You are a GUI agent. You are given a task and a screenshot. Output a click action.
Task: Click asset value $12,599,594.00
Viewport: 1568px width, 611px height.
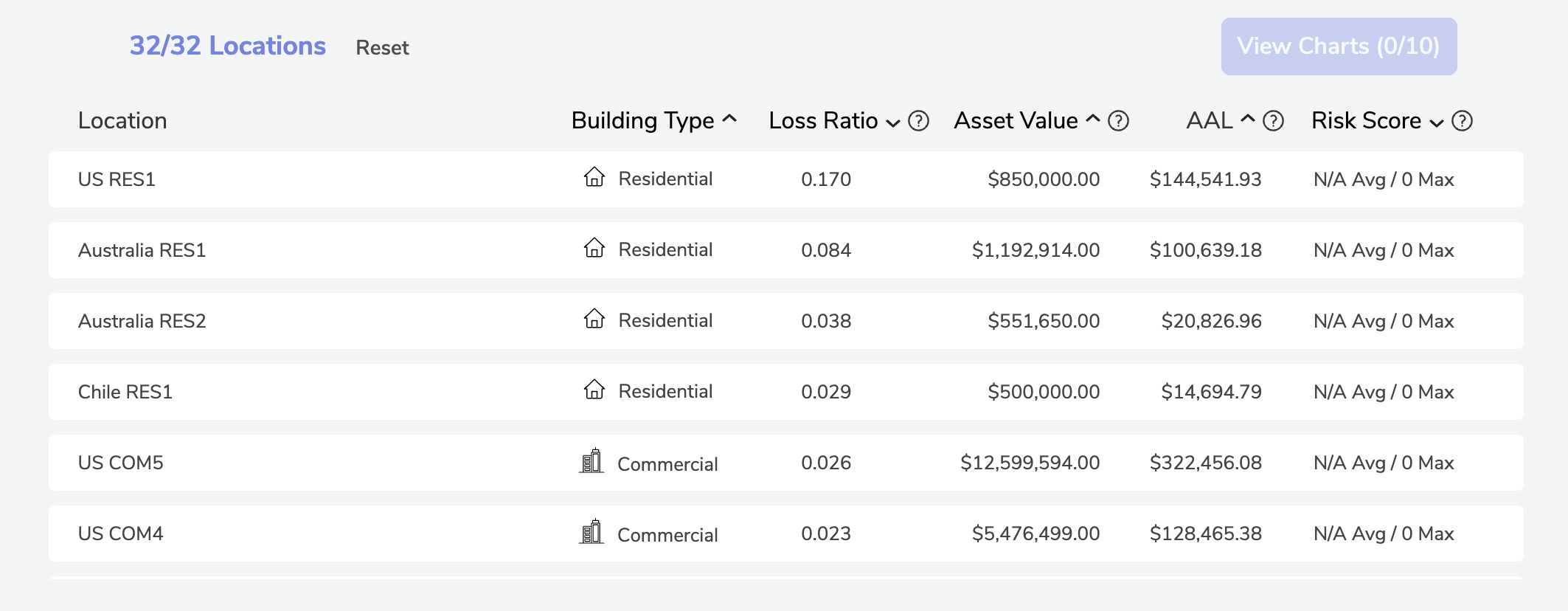pyautogui.click(x=1030, y=463)
